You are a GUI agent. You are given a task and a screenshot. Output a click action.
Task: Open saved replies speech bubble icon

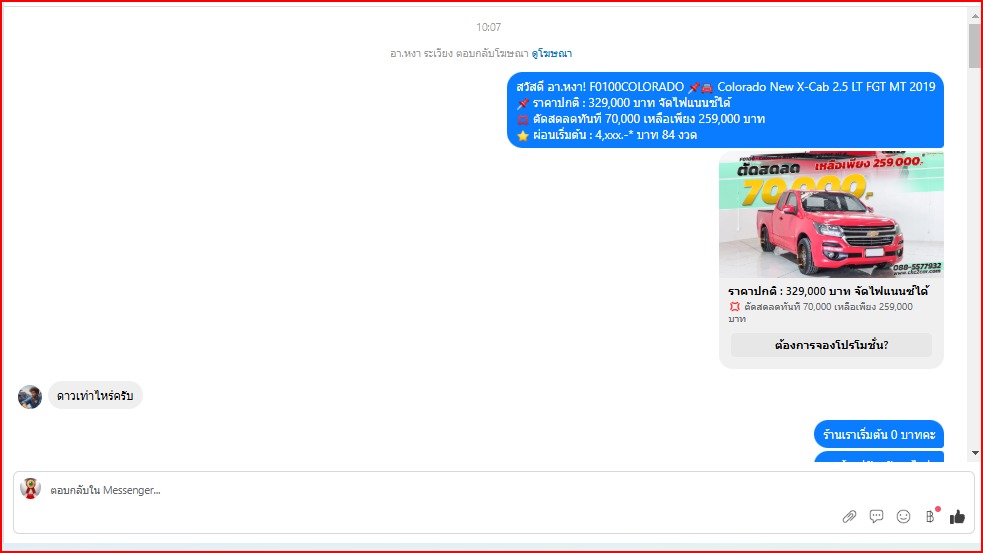[876, 516]
